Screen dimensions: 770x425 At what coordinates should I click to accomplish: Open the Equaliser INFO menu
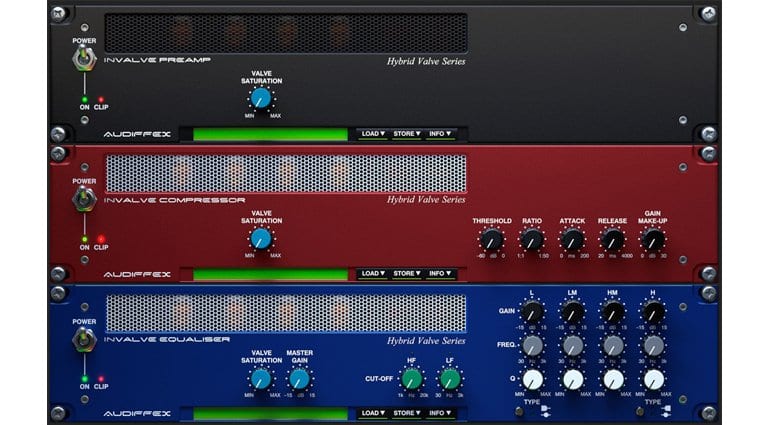440,413
